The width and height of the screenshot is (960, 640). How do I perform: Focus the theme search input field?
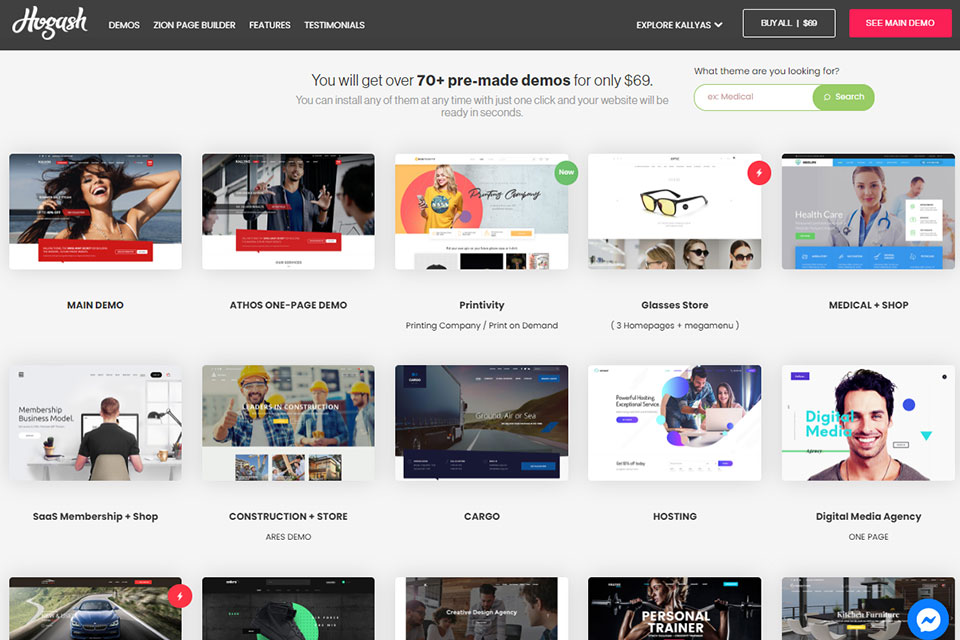(x=754, y=97)
